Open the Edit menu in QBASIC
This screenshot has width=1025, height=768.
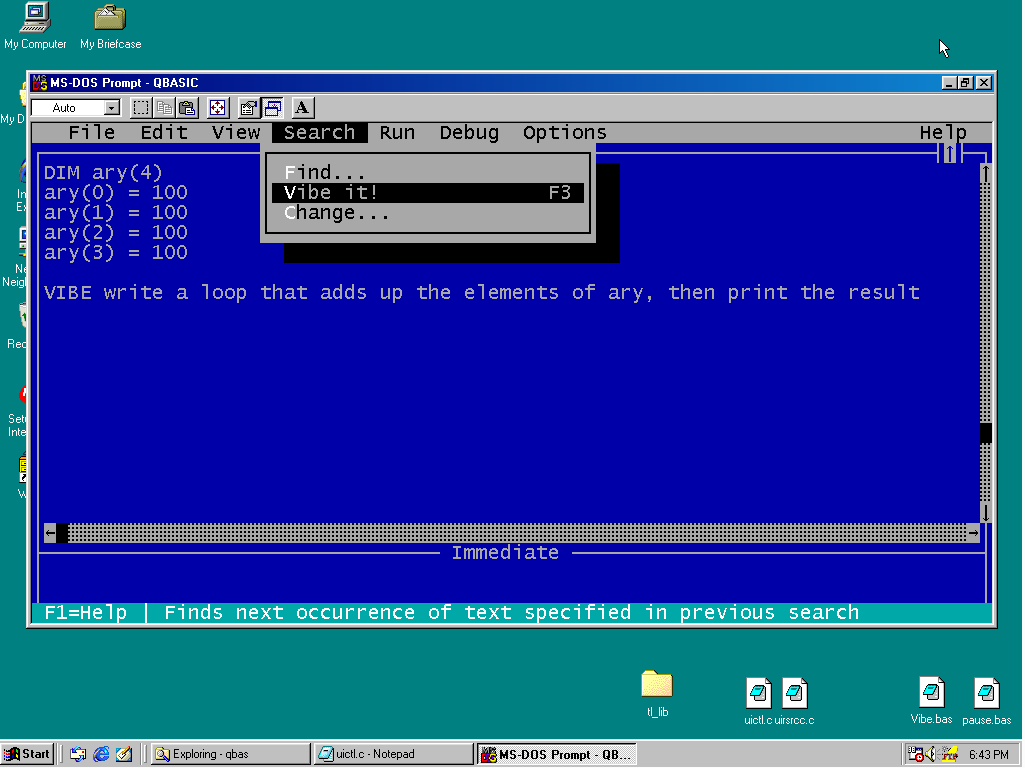pos(164,133)
